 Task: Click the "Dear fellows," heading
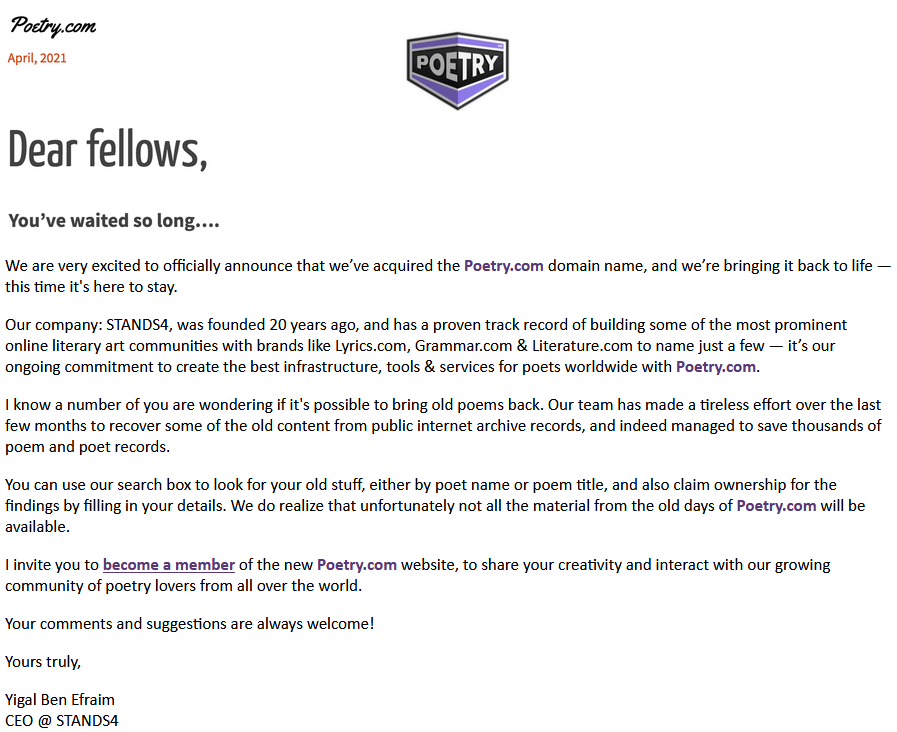click(x=108, y=150)
